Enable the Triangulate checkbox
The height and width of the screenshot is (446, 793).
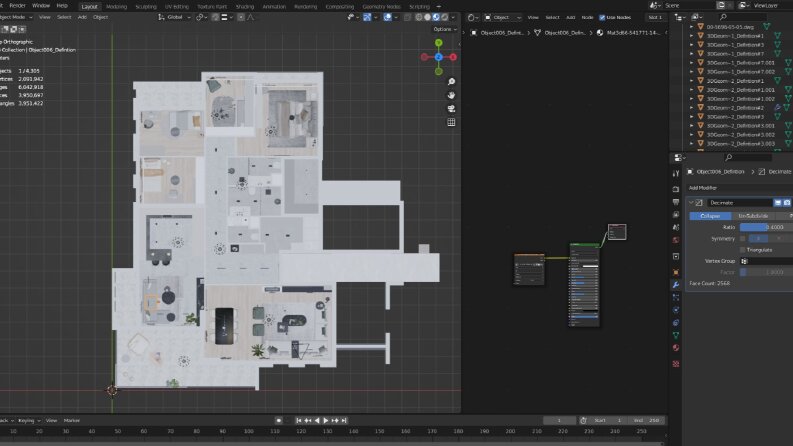pyautogui.click(x=742, y=250)
